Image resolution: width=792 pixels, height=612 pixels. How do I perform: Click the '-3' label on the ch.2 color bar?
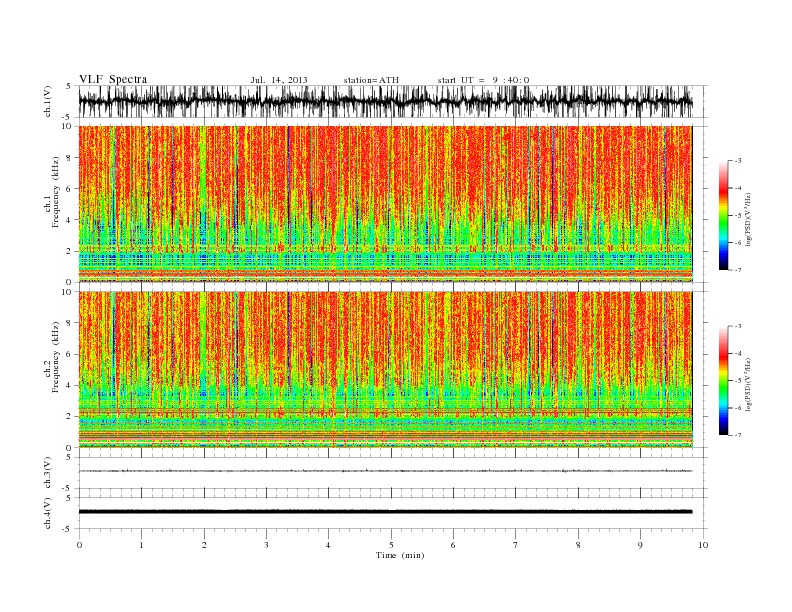tap(738, 326)
